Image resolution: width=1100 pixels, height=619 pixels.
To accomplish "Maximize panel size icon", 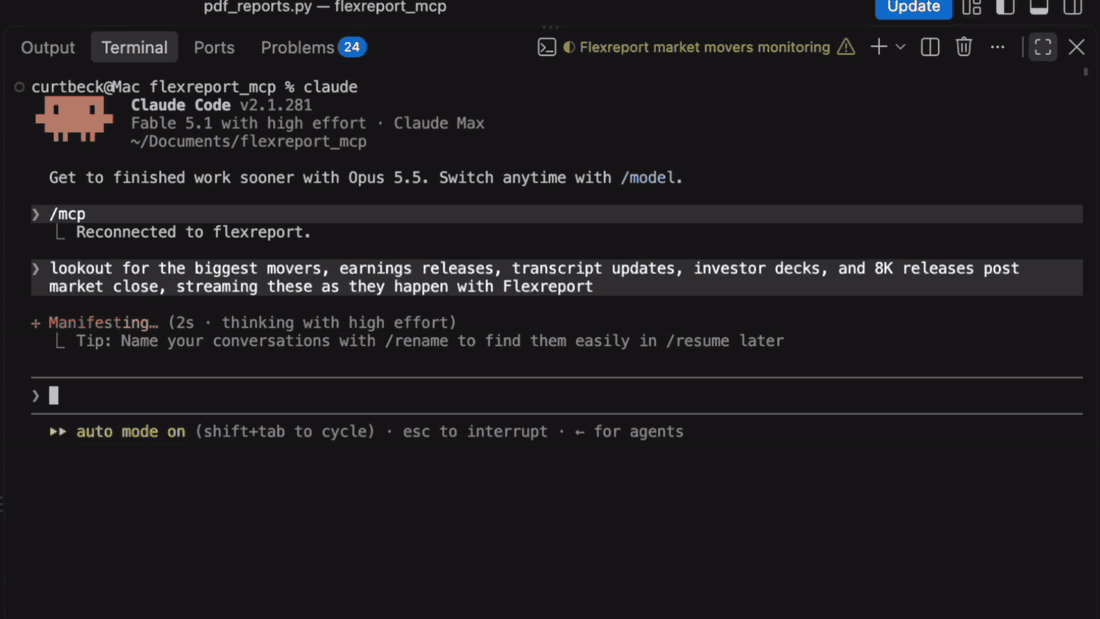I will 1042,47.
